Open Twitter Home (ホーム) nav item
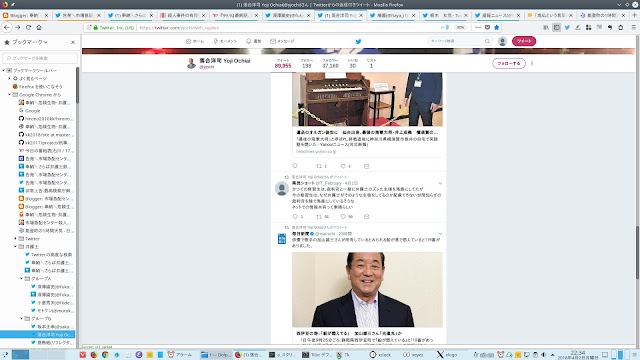This screenshot has height=360, width=640. pyautogui.click(x=195, y=41)
